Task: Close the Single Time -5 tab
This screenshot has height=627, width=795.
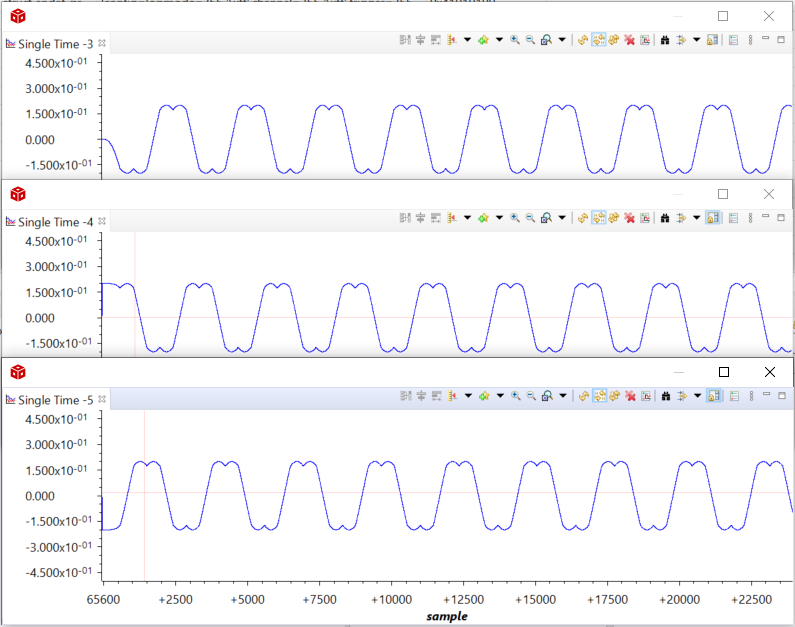Action: pyautogui.click(x=102, y=399)
